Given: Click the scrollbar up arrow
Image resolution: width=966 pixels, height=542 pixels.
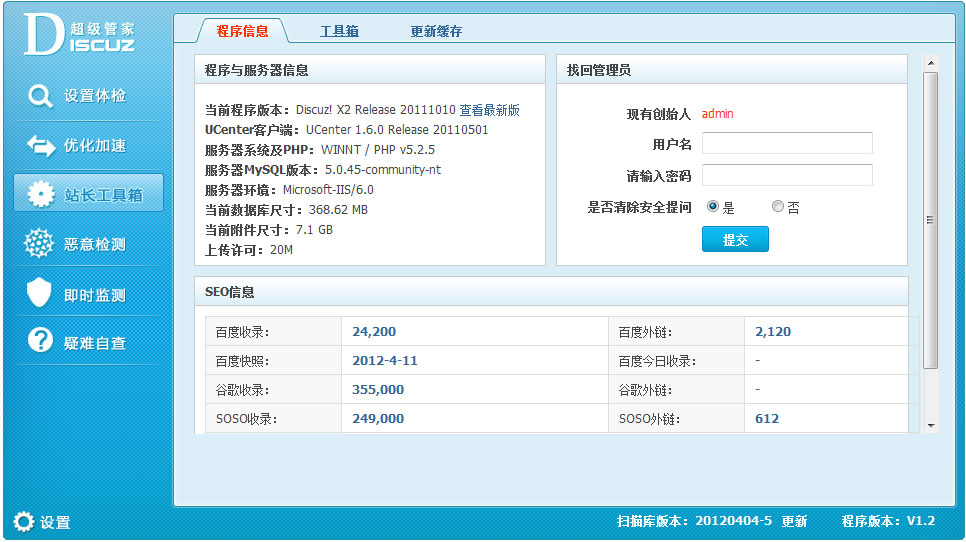Looking at the screenshot, I should pos(931,63).
